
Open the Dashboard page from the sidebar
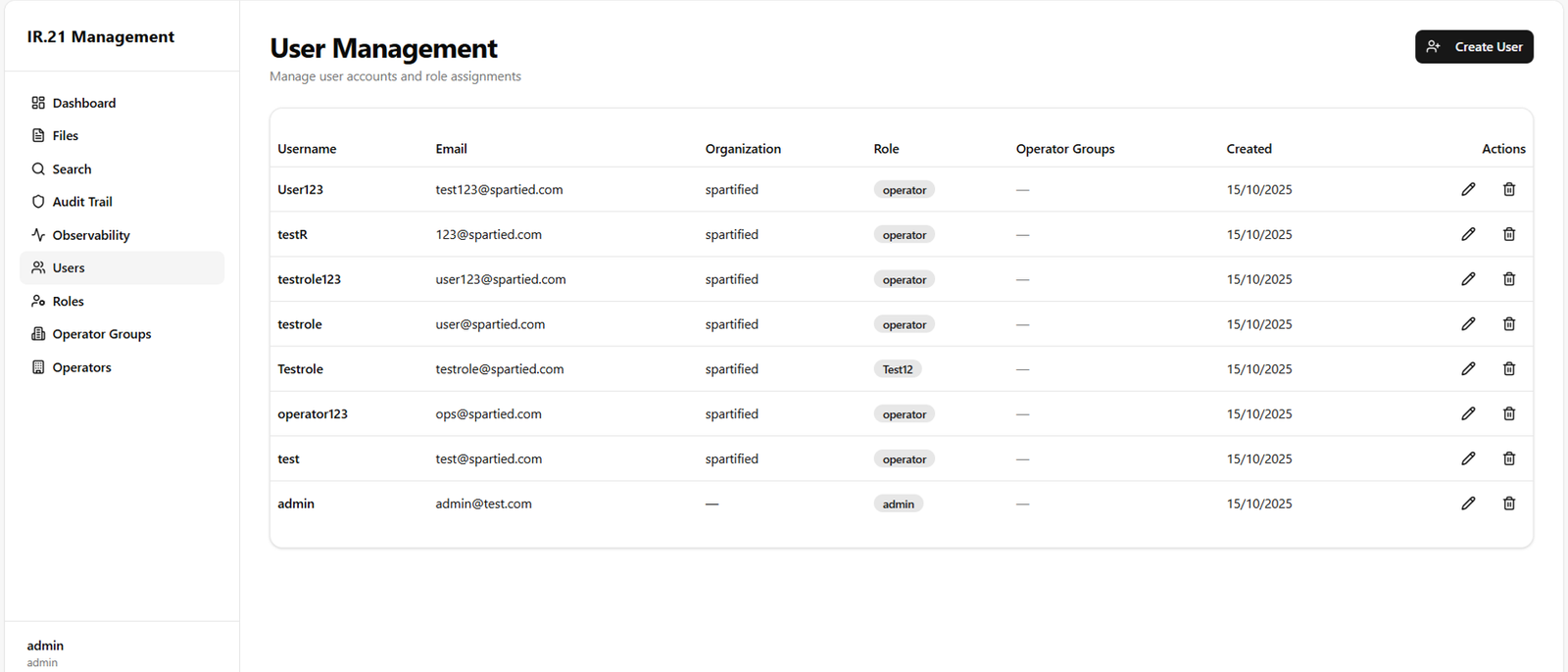(x=83, y=103)
